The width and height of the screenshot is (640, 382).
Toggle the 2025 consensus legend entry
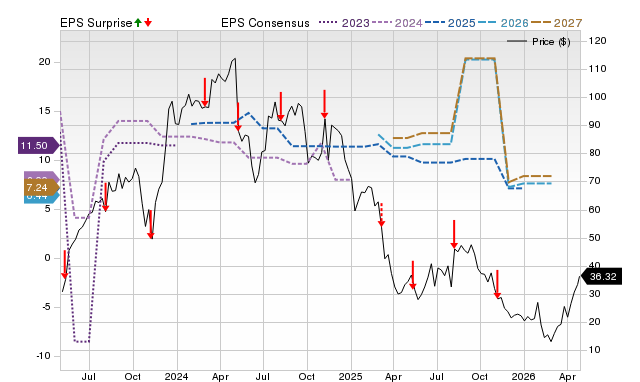point(450,23)
